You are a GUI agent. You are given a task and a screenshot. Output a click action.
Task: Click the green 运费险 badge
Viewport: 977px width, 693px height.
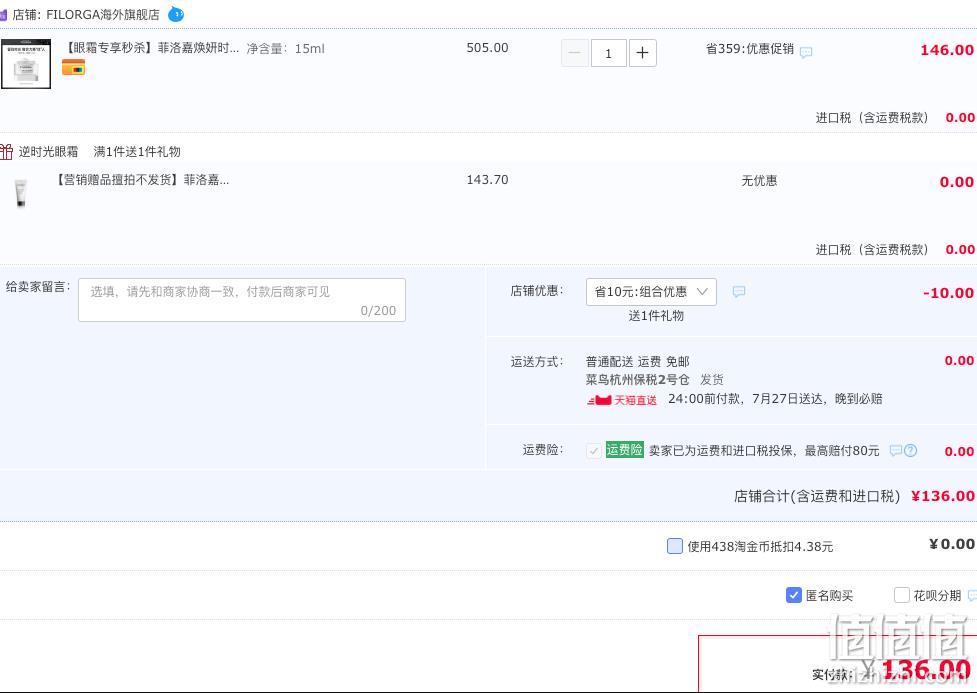point(624,449)
